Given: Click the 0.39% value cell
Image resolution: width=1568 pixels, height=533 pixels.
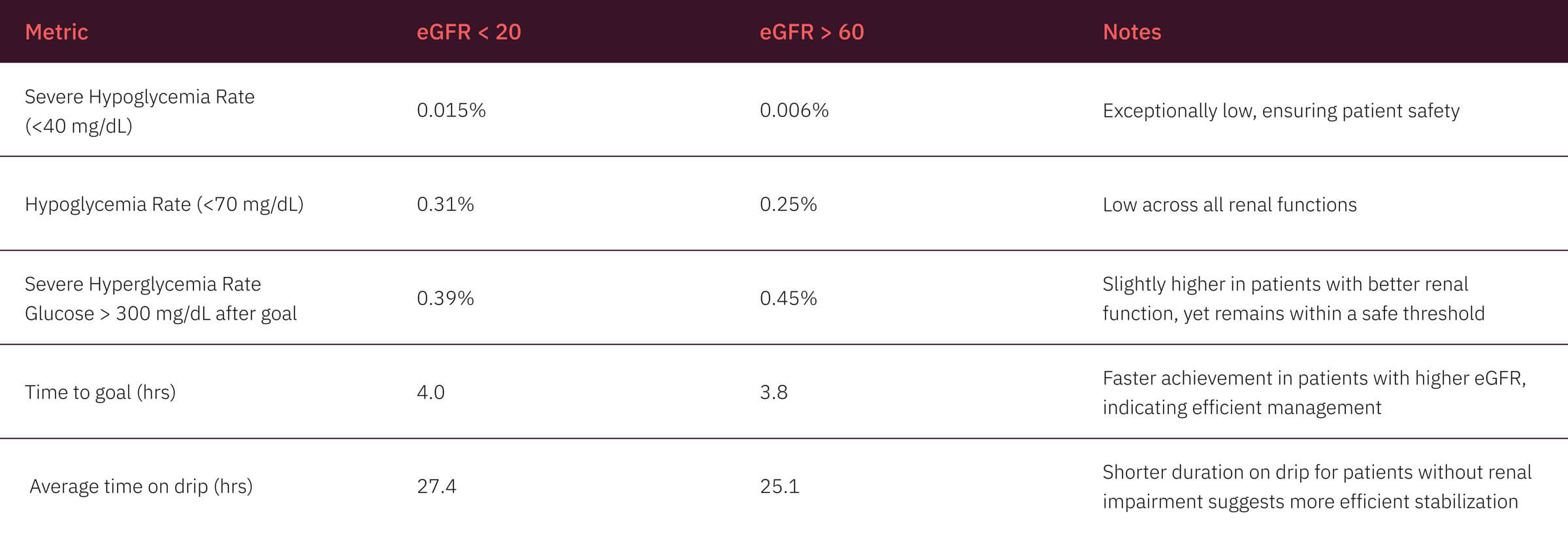Looking at the screenshot, I should pyautogui.click(x=445, y=299).
